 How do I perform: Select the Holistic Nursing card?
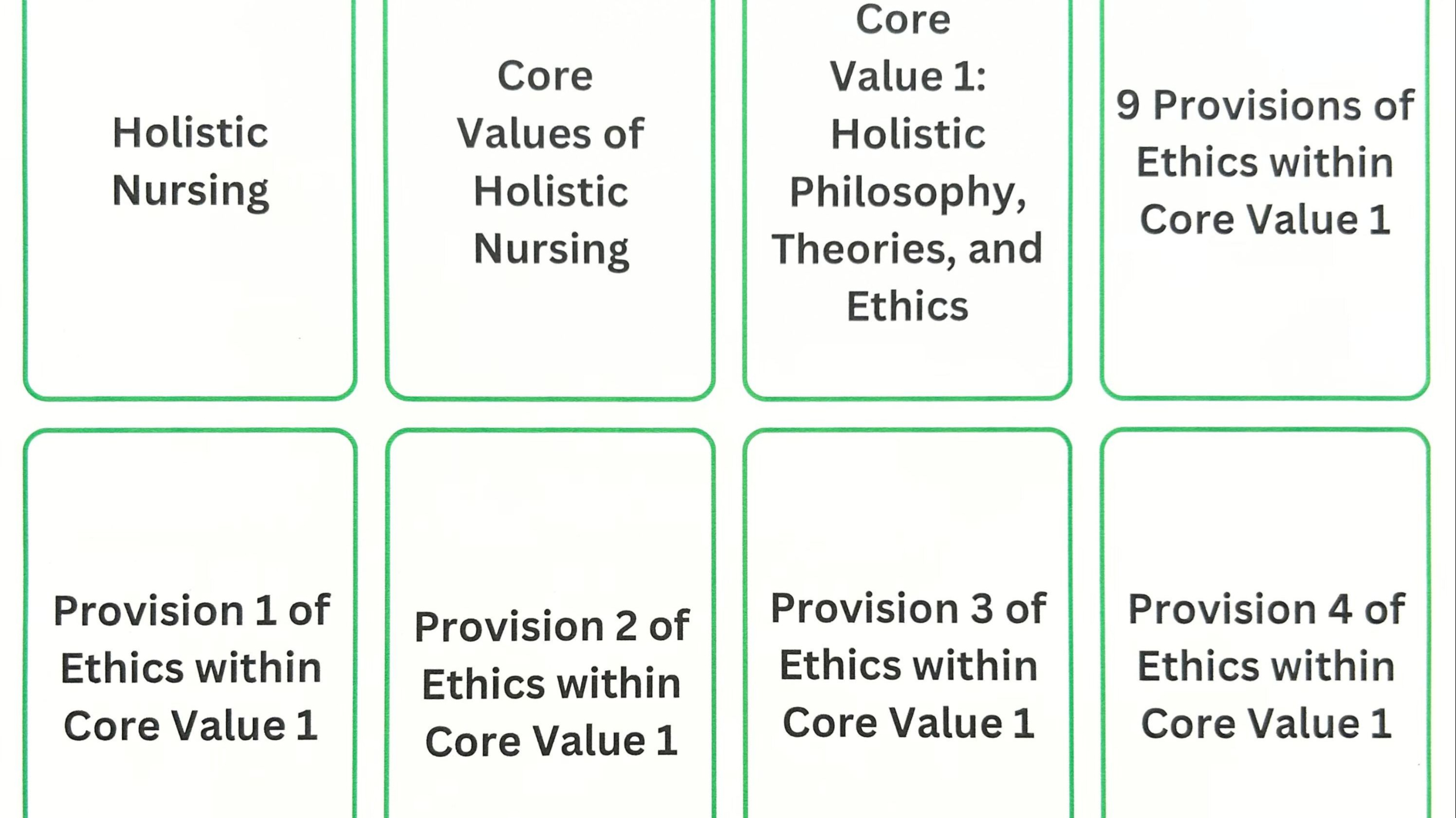[190, 199]
